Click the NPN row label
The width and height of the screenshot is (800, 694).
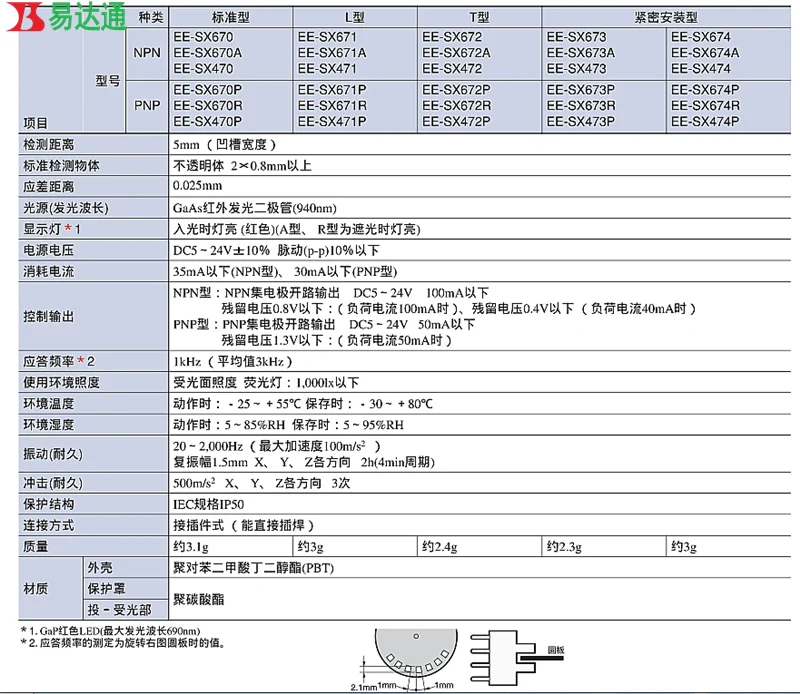click(x=147, y=53)
